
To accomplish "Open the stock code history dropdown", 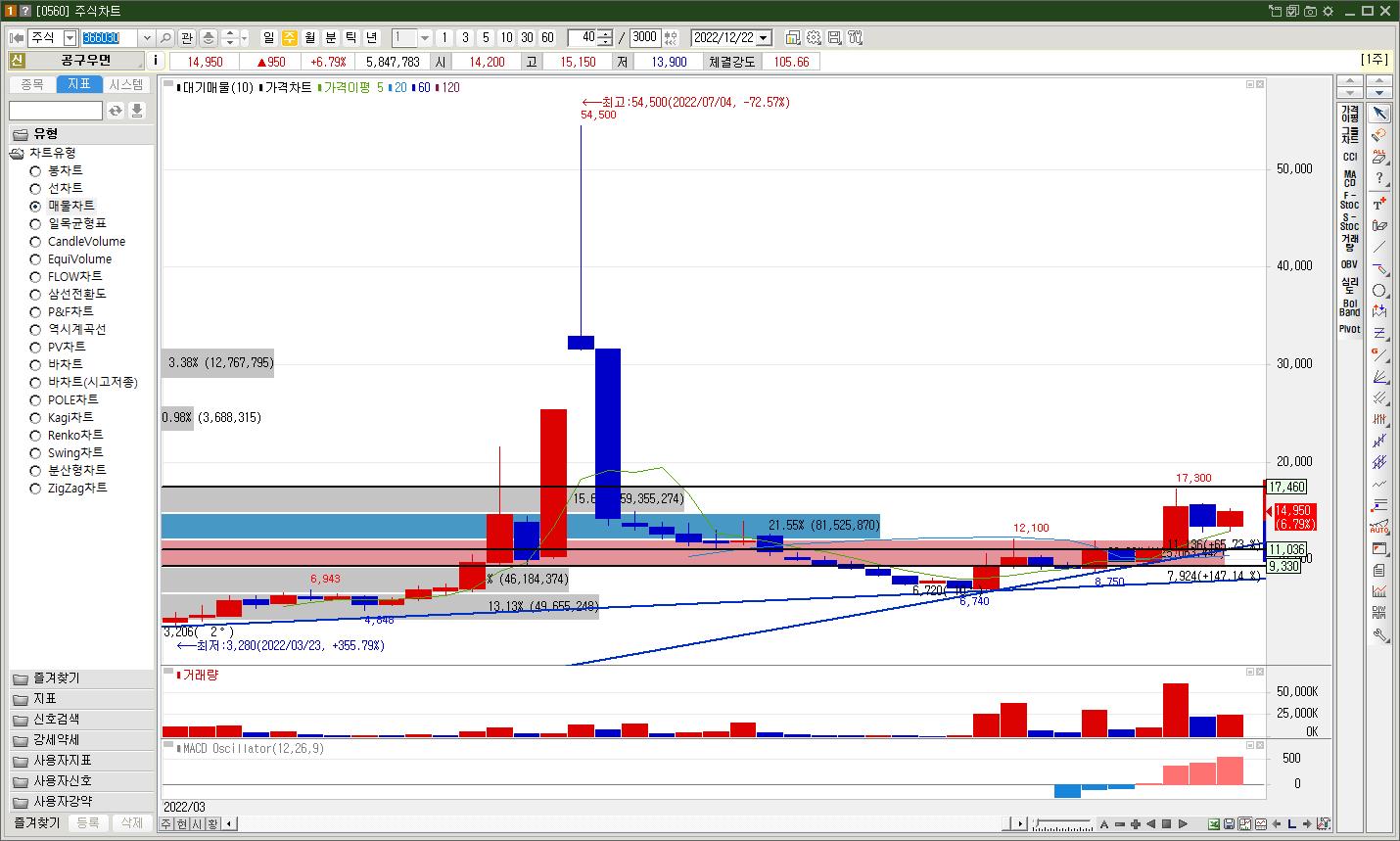I will click(147, 37).
